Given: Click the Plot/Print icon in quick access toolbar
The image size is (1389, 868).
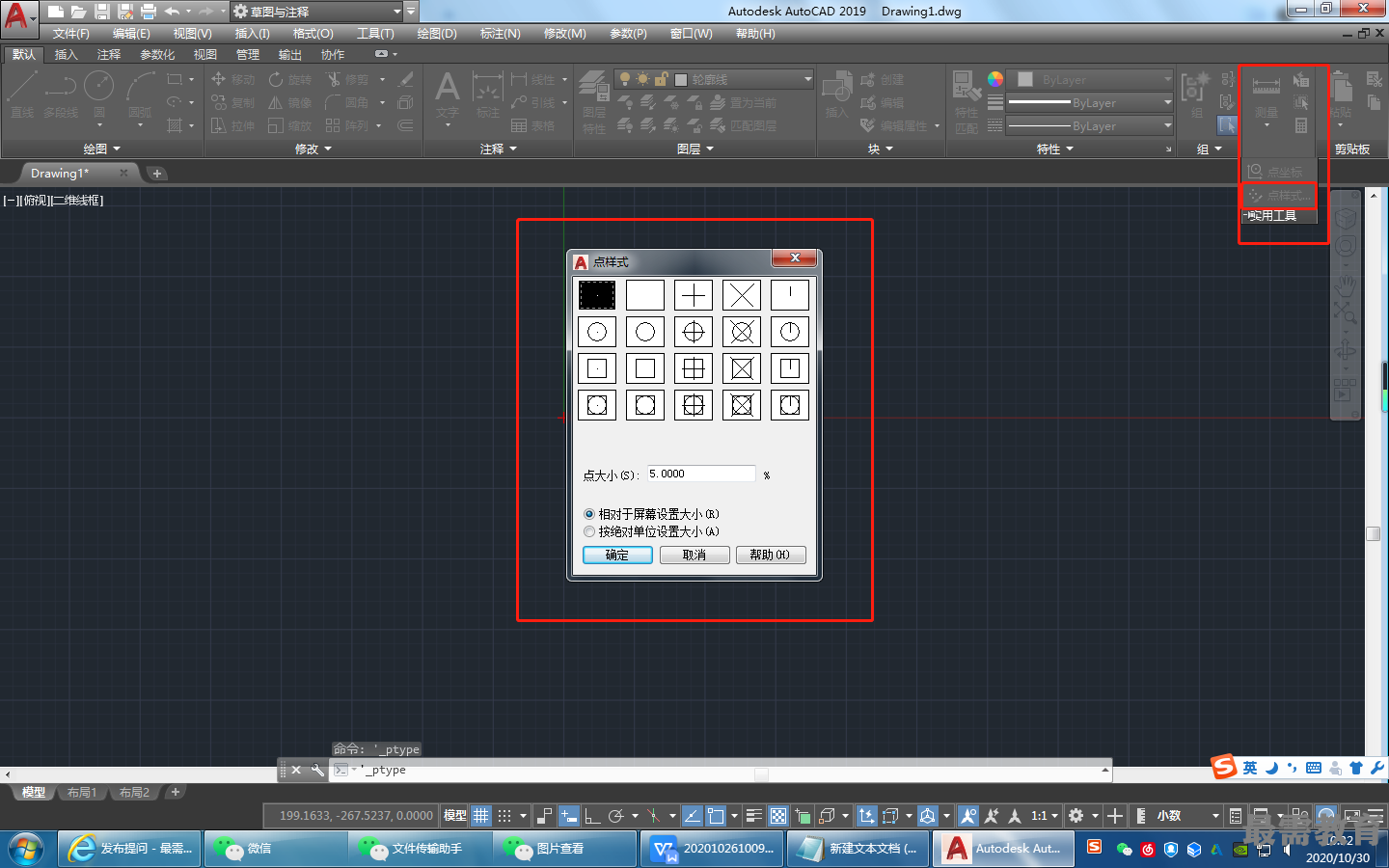Looking at the screenshot, I should (x=149, y=12).
